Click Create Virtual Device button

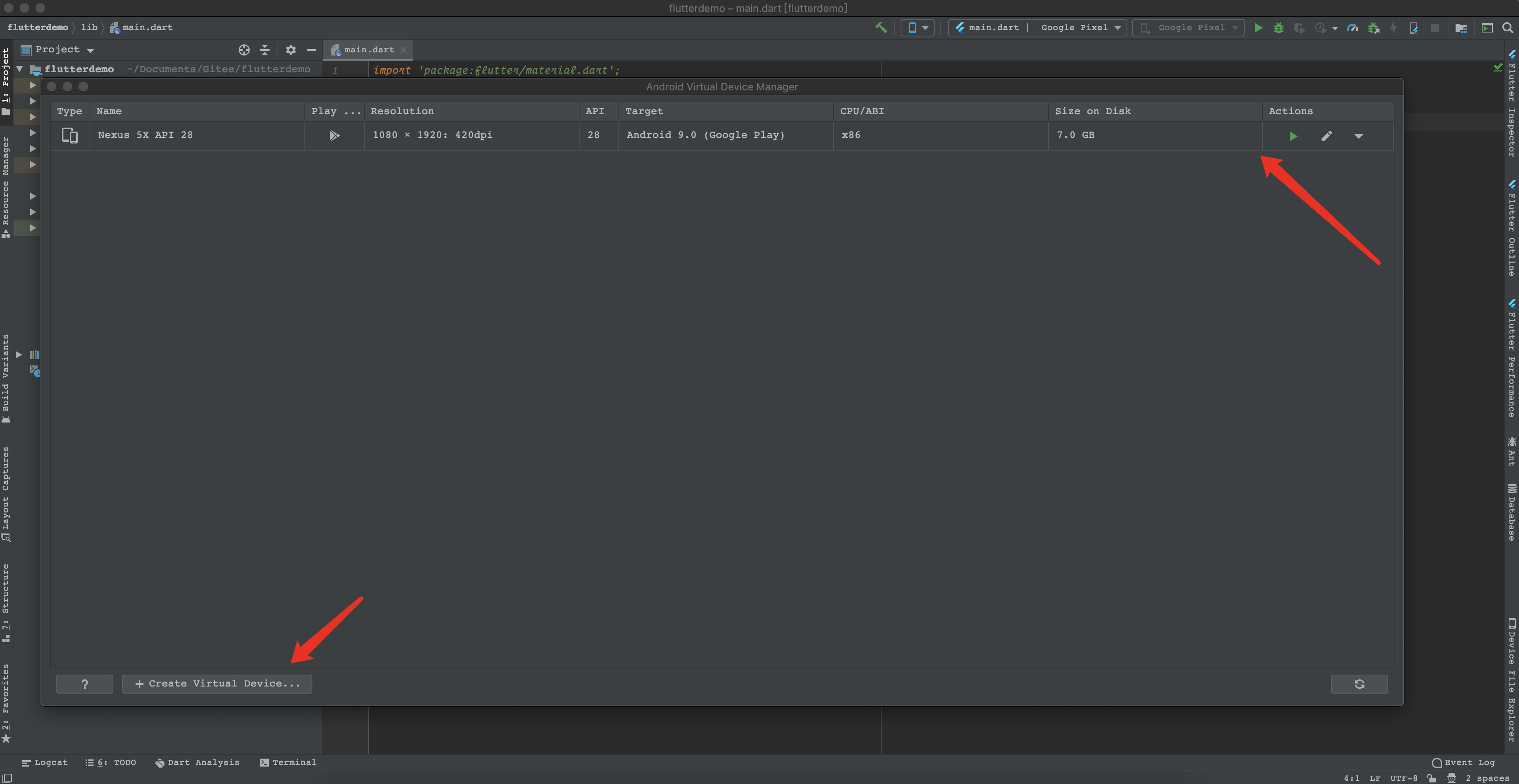[217, 684]
